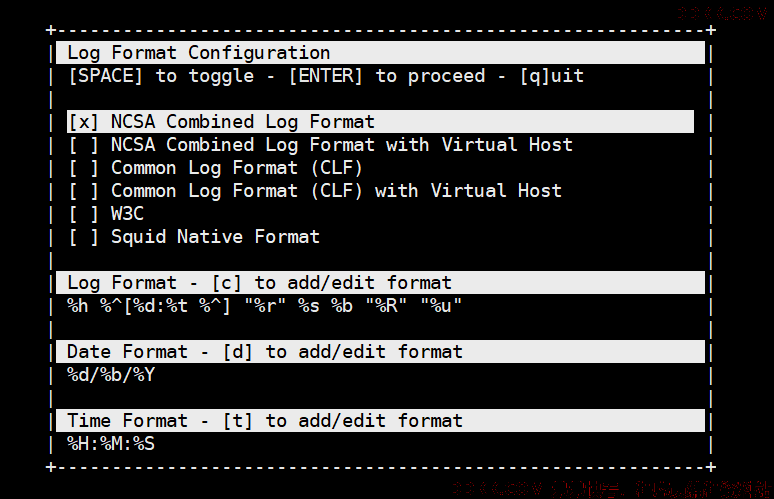774x499 pixels.
Task: Enable the CLF with Virtual Host checkbox
Action: click(x=83, y=191)
